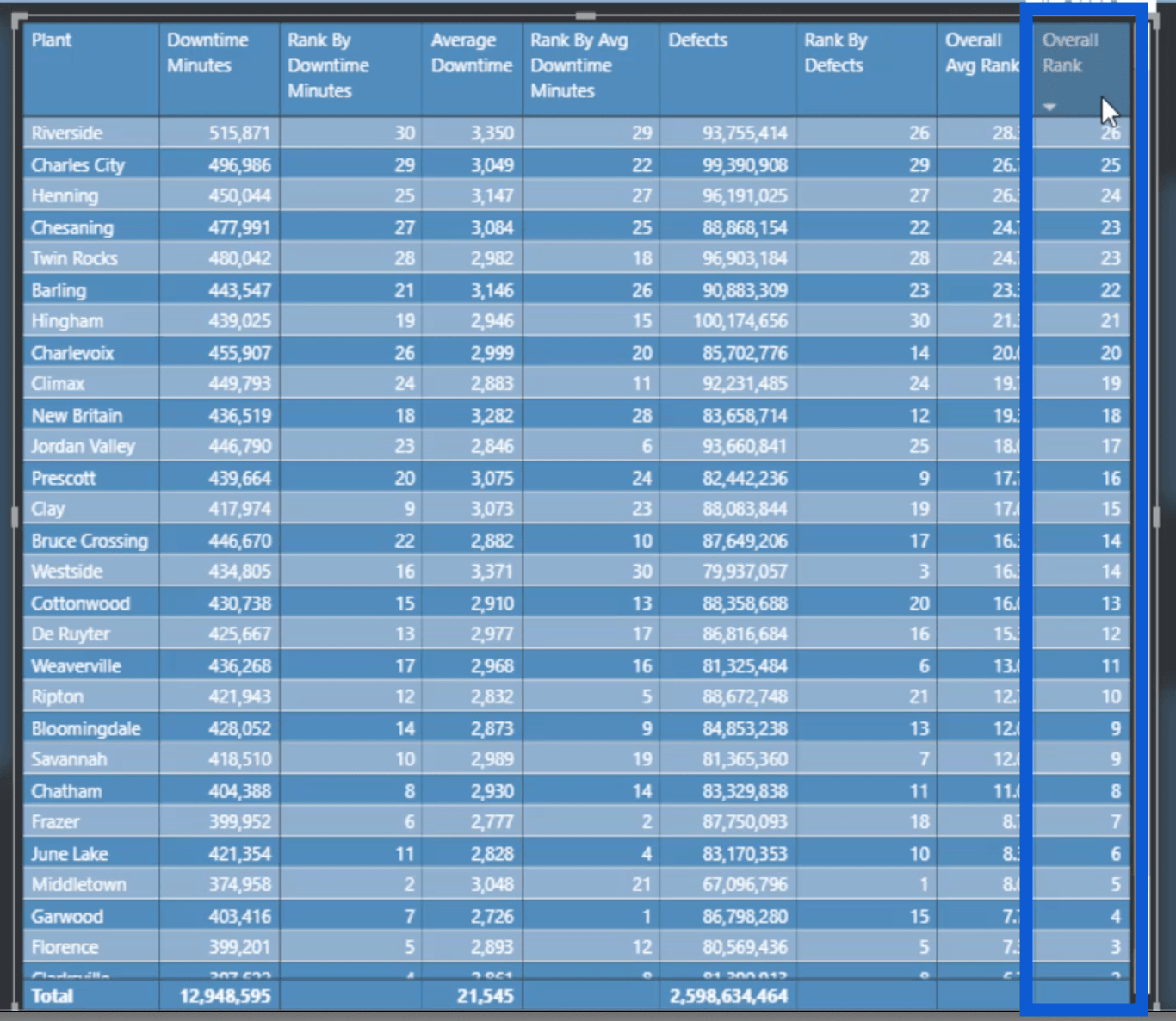Image resolution: width=1176 pixels, height=1021 pixels.
Task: Click the Charles City plant cell
Action: (x=77, y=165)
